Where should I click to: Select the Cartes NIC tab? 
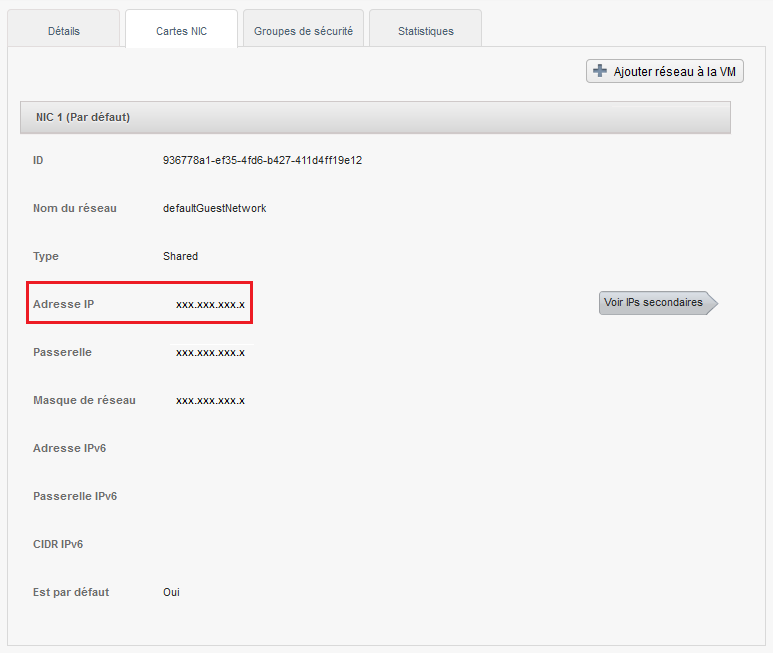[181, 31]
